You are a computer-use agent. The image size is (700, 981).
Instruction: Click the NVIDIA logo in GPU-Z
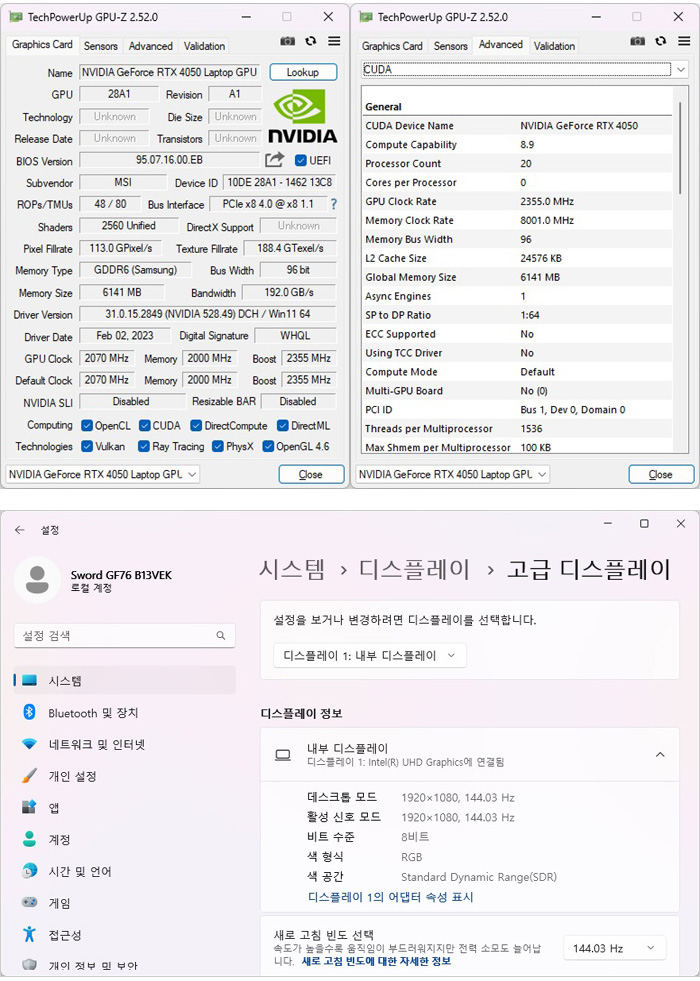point(303,116)
